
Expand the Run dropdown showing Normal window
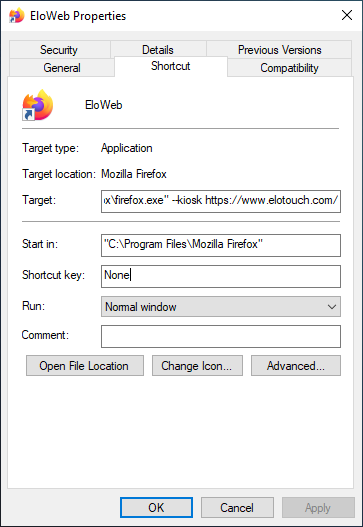click(221, 307)
